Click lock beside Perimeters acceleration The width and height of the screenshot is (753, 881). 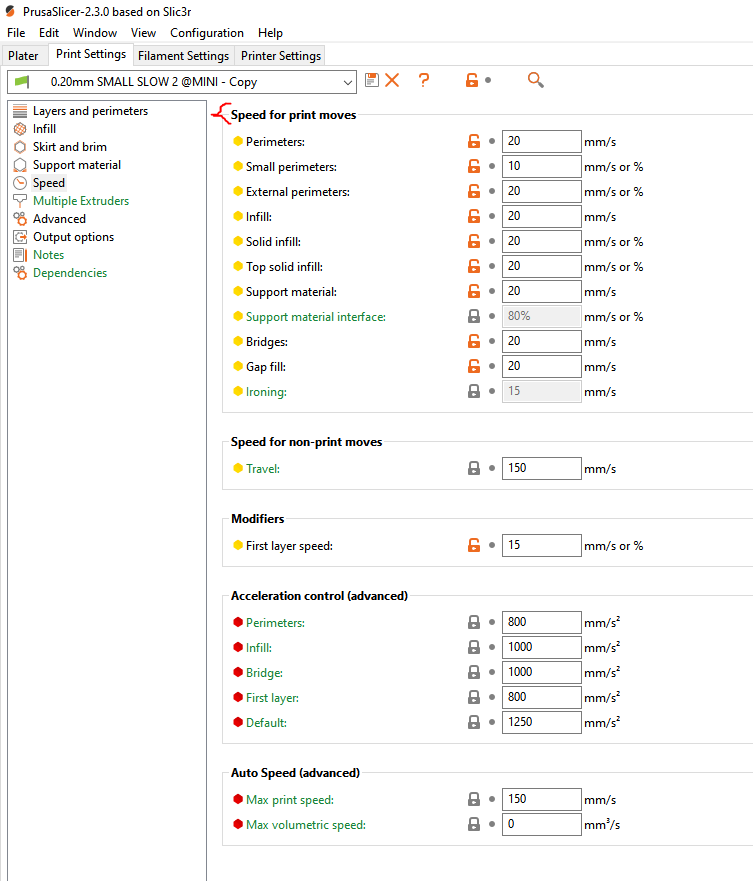[474, 623]
